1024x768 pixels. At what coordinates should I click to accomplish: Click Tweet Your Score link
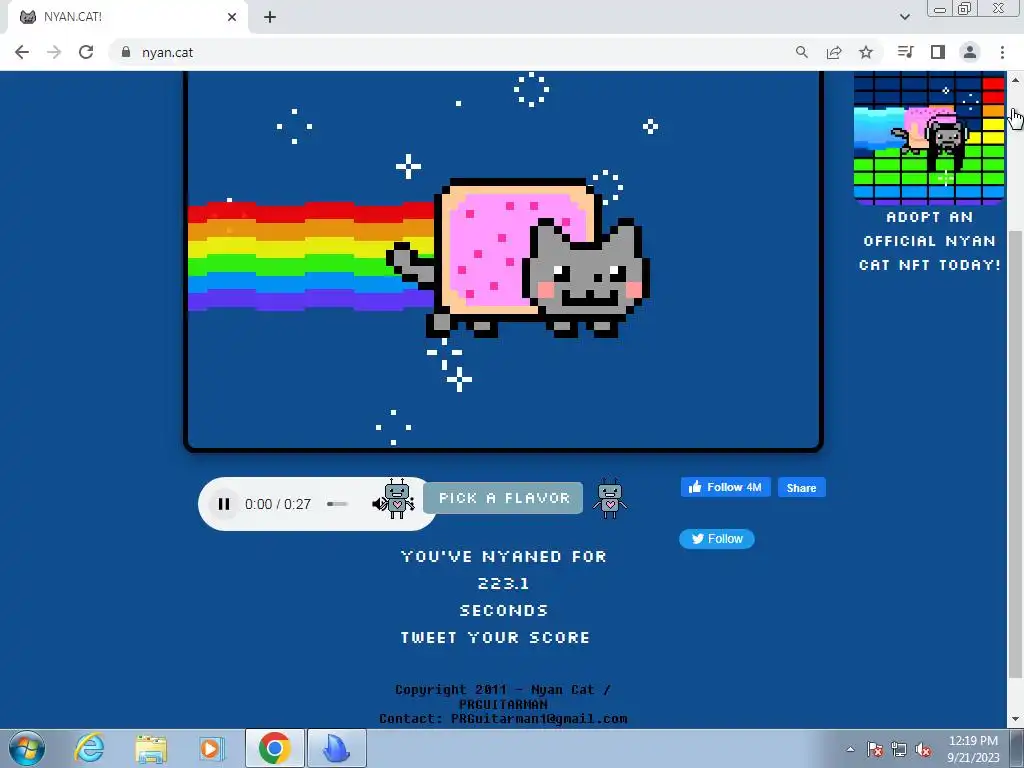[x=496, y=637]
